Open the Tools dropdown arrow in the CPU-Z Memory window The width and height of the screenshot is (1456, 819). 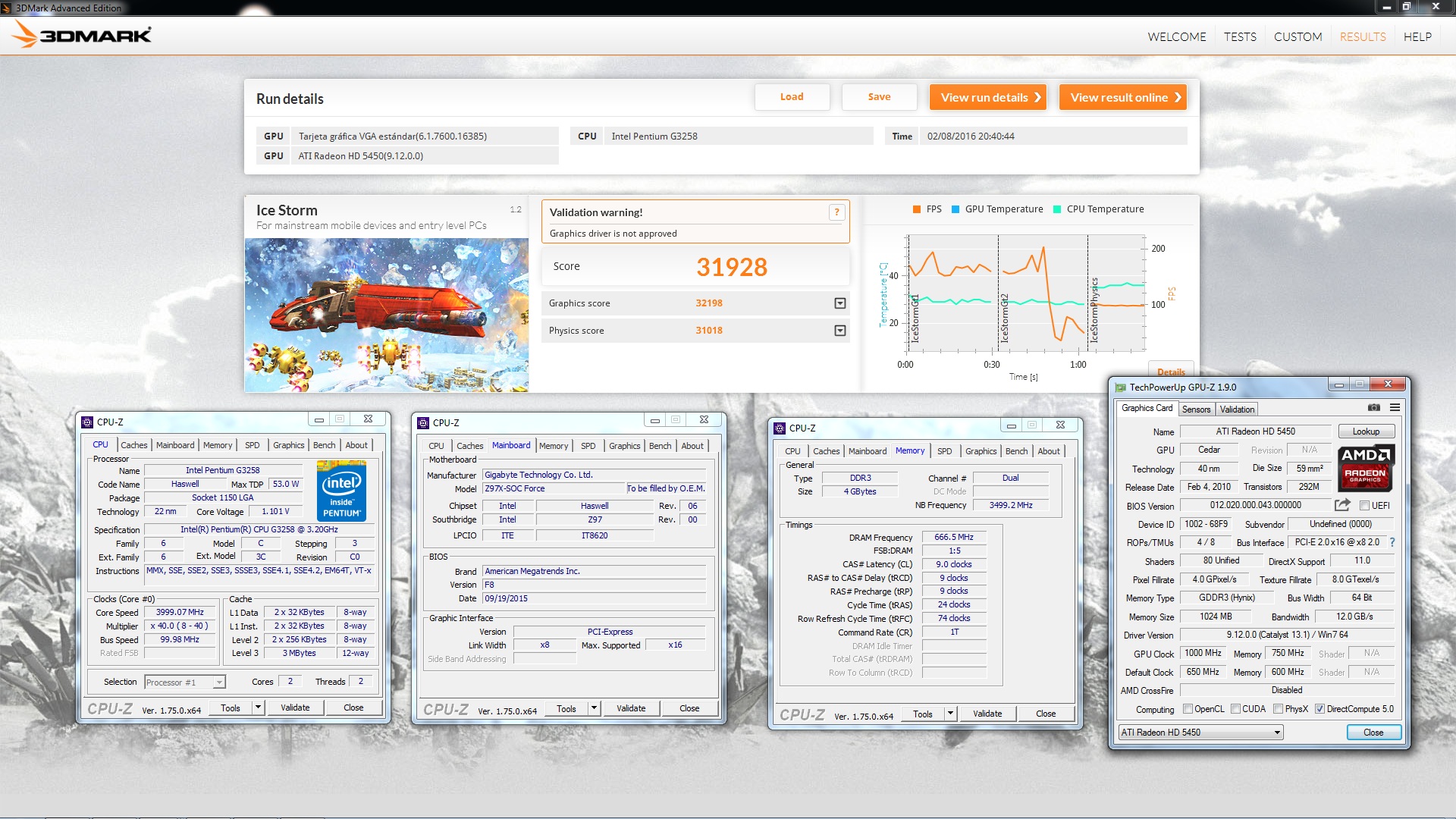tap(950, 714)
